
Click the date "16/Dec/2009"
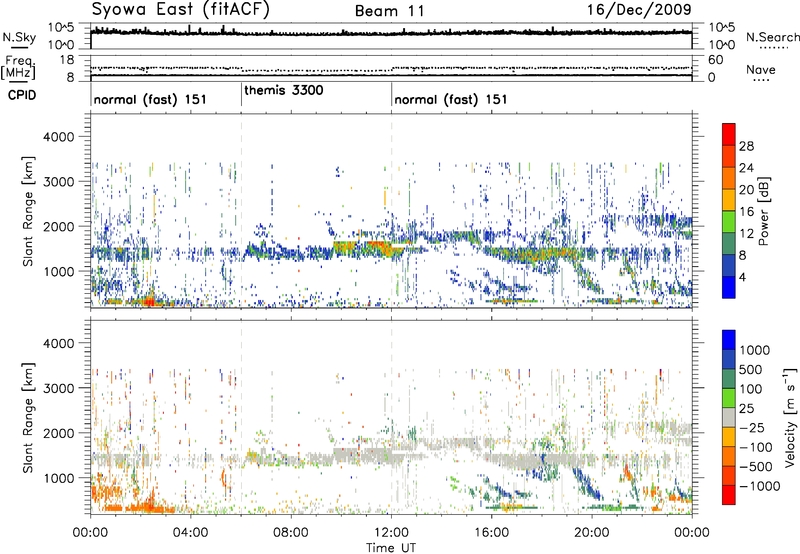(639, 9)
